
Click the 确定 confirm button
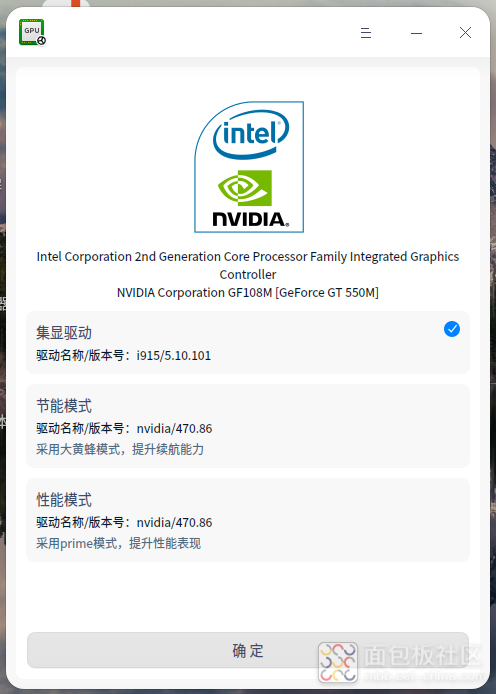tap(248, 650)
